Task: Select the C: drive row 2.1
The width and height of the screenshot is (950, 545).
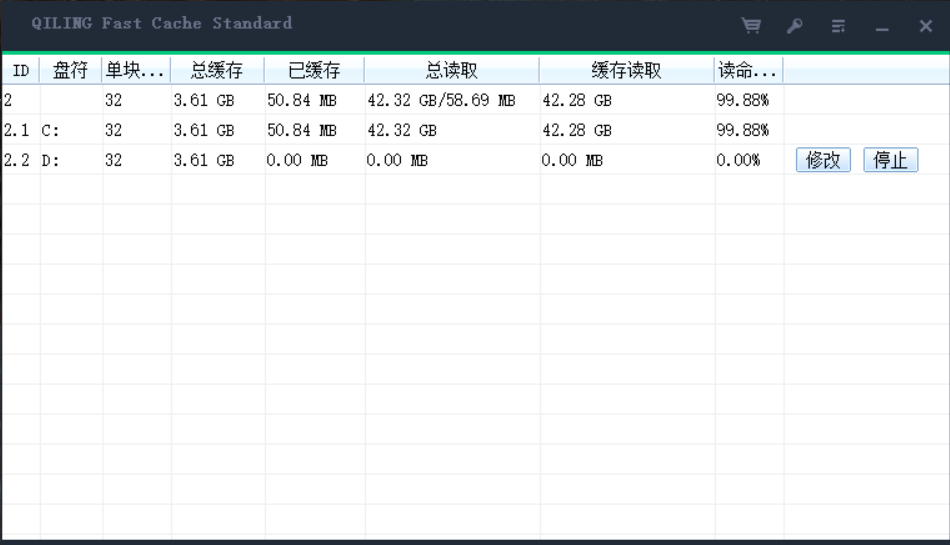Action: (476, 130)
